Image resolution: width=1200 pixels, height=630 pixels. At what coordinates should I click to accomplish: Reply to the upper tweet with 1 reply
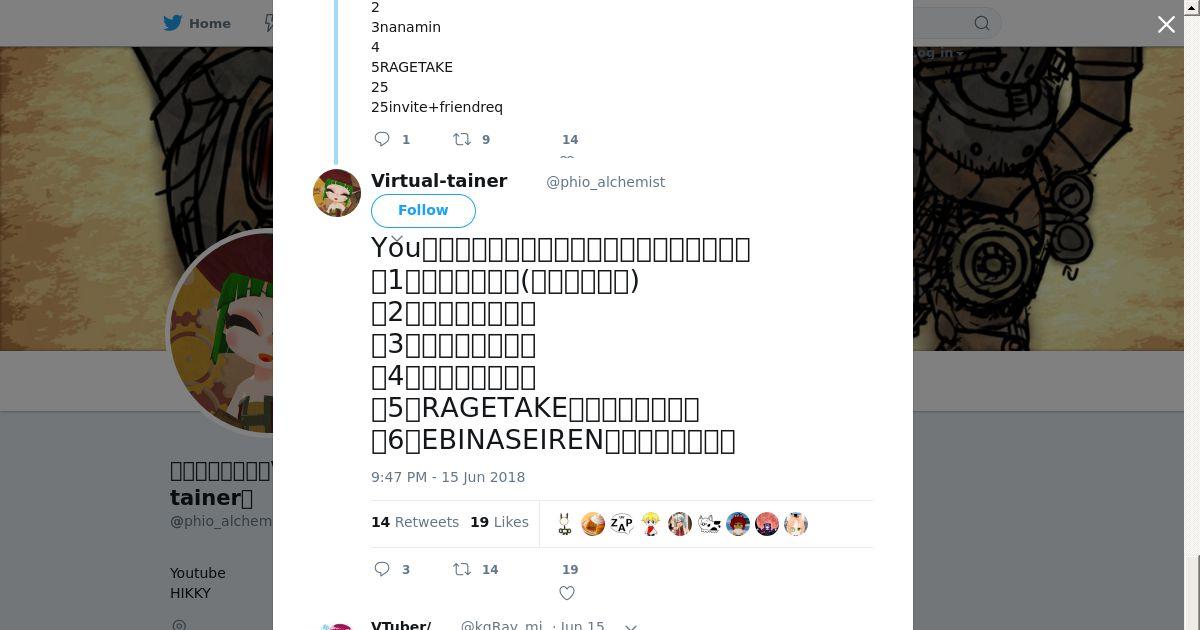click(382, 139)
